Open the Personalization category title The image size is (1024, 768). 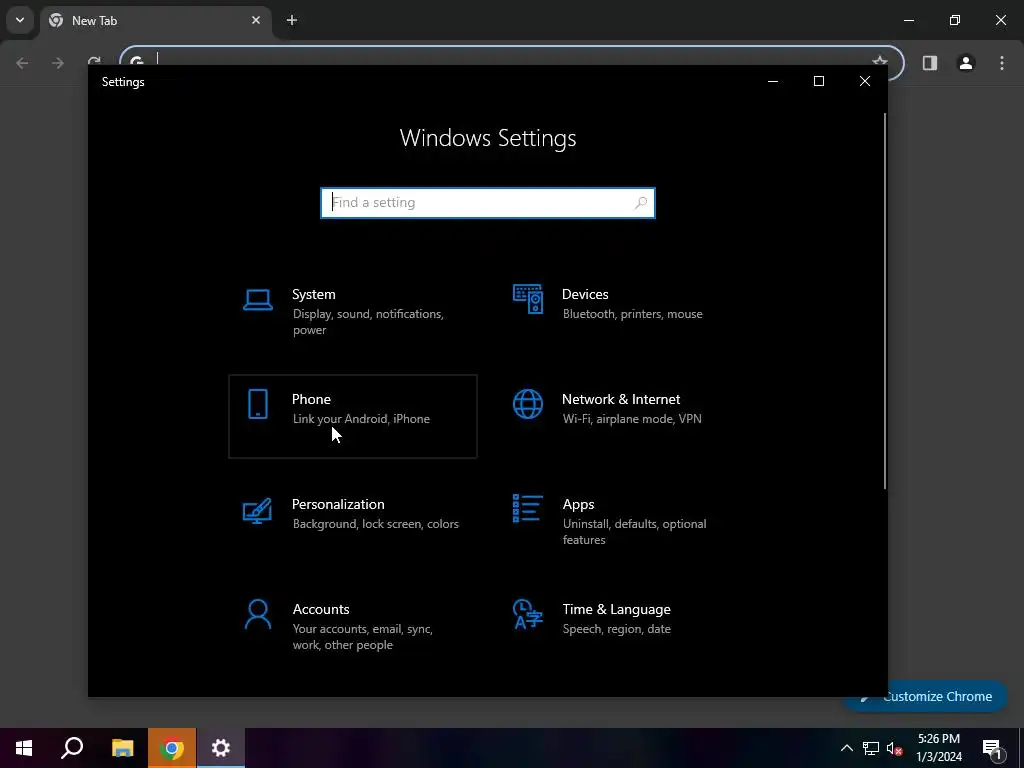[338, 504]
